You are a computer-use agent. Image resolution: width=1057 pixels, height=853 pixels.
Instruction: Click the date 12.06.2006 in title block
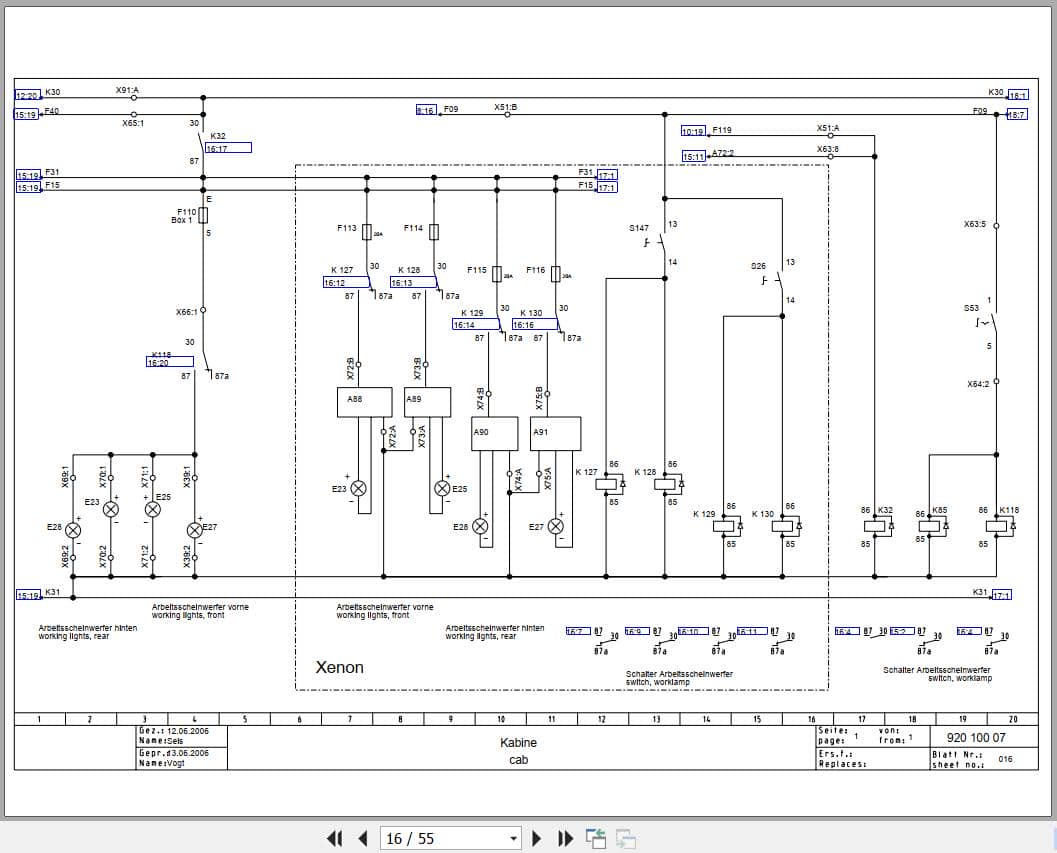pyautogui.click(x=188, y=730)
